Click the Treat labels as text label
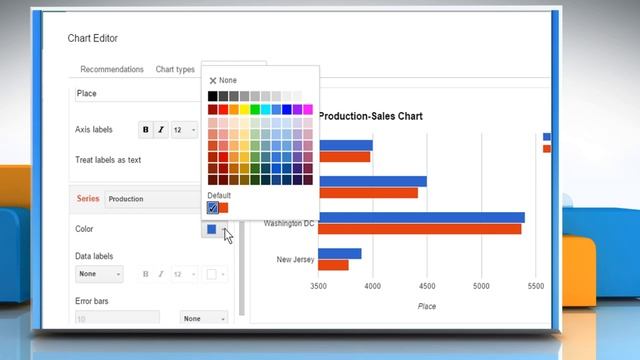Viewport: 640px width, 360px height. [108, 160]
